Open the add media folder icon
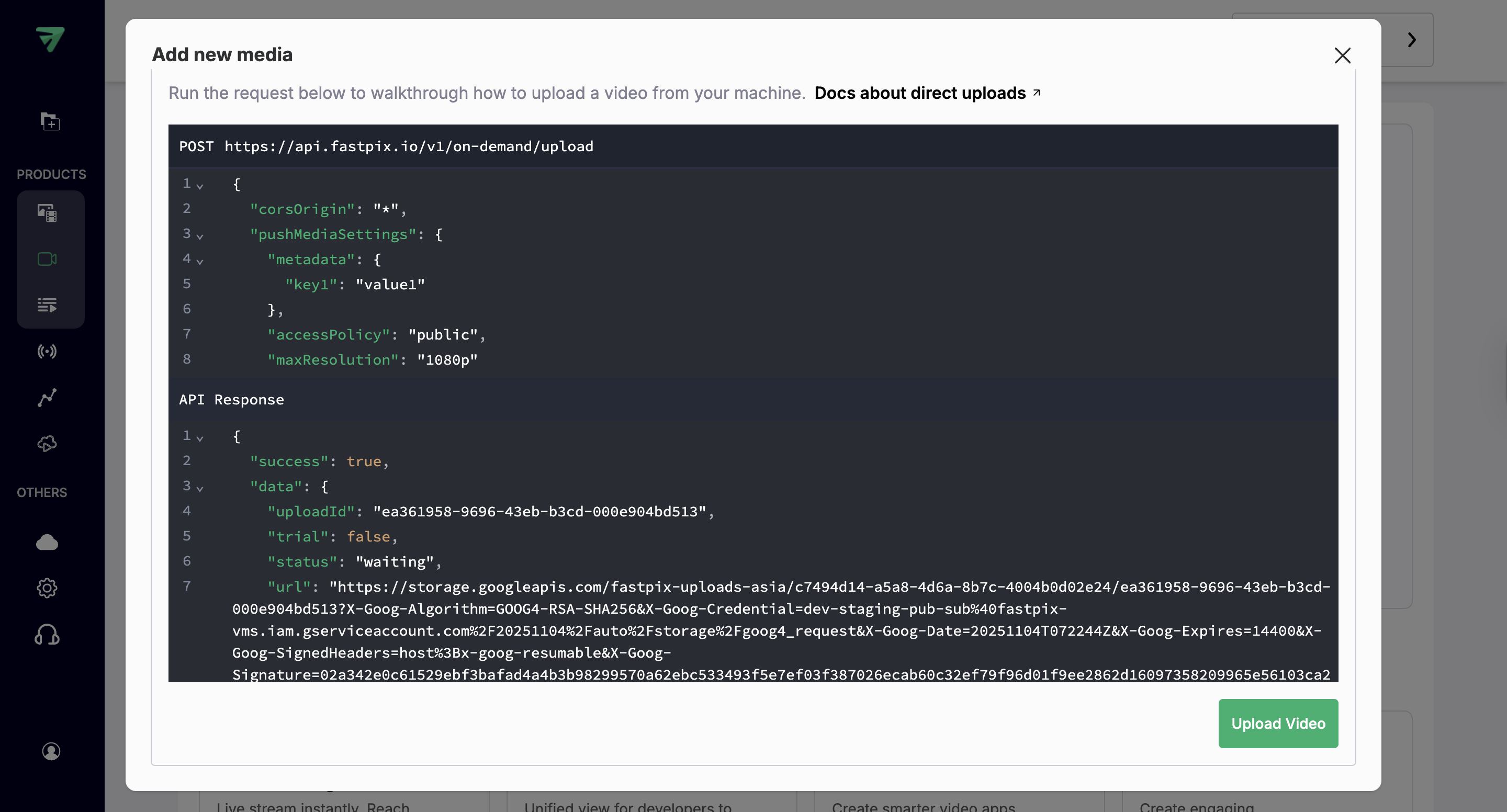Screen dimensions: 1507x812 tap(50, 122)
